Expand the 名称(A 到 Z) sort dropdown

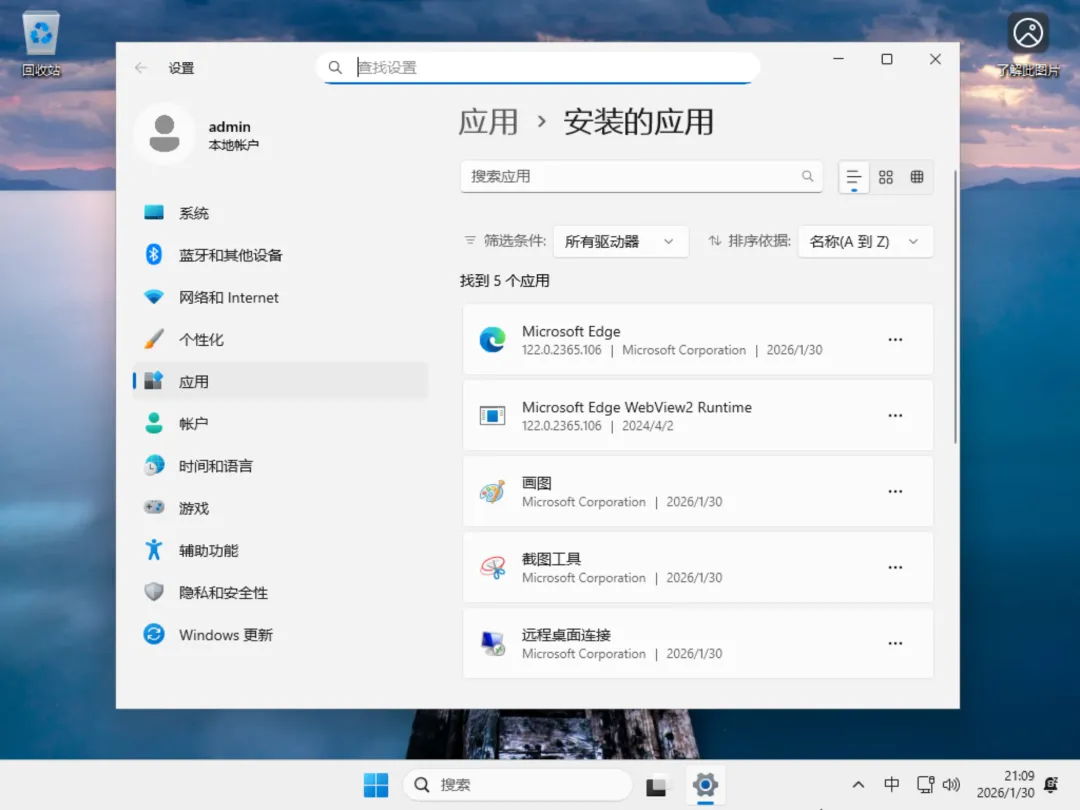865,242
